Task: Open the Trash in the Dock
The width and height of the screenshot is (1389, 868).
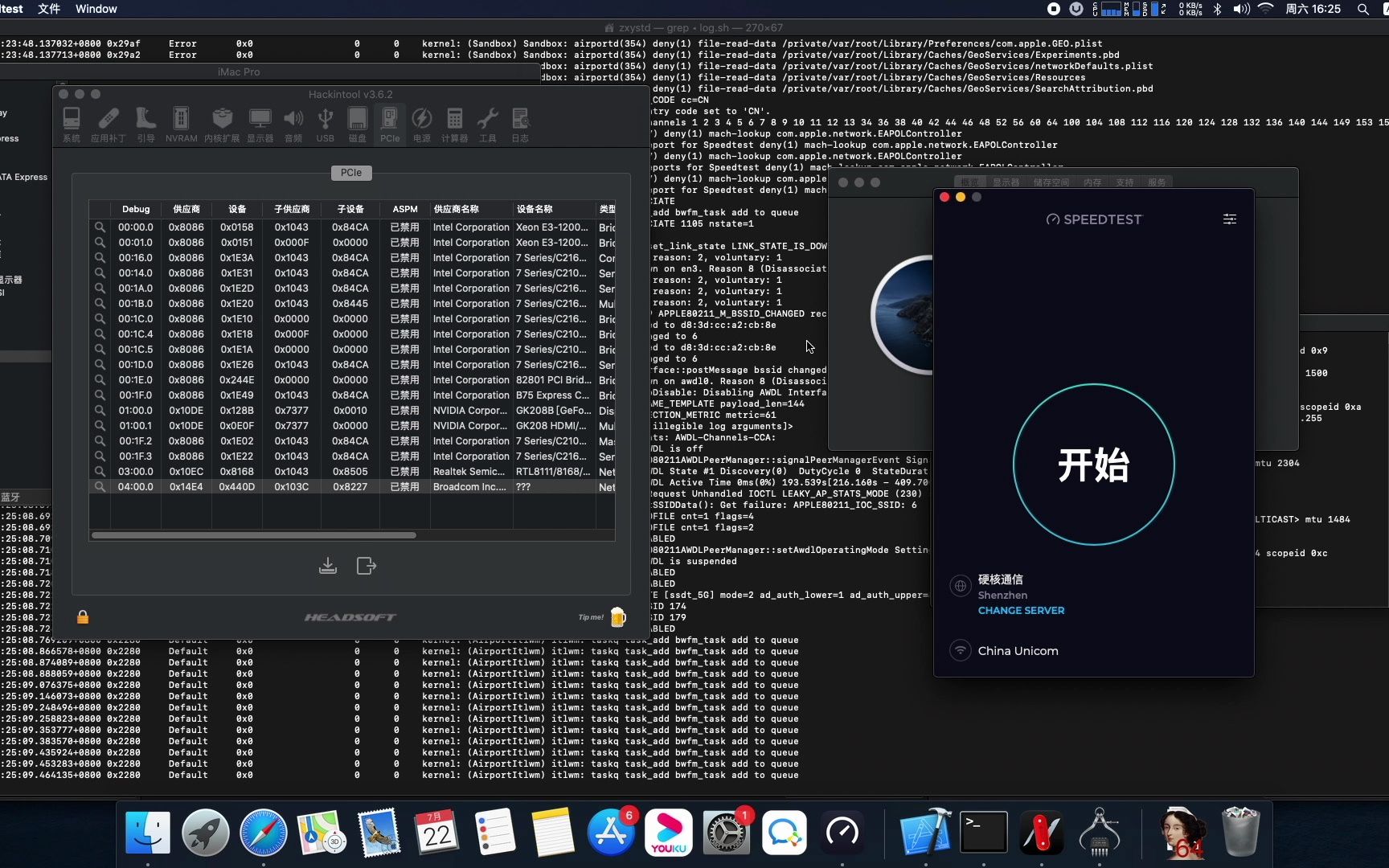Action: (x=1241, y=833)
